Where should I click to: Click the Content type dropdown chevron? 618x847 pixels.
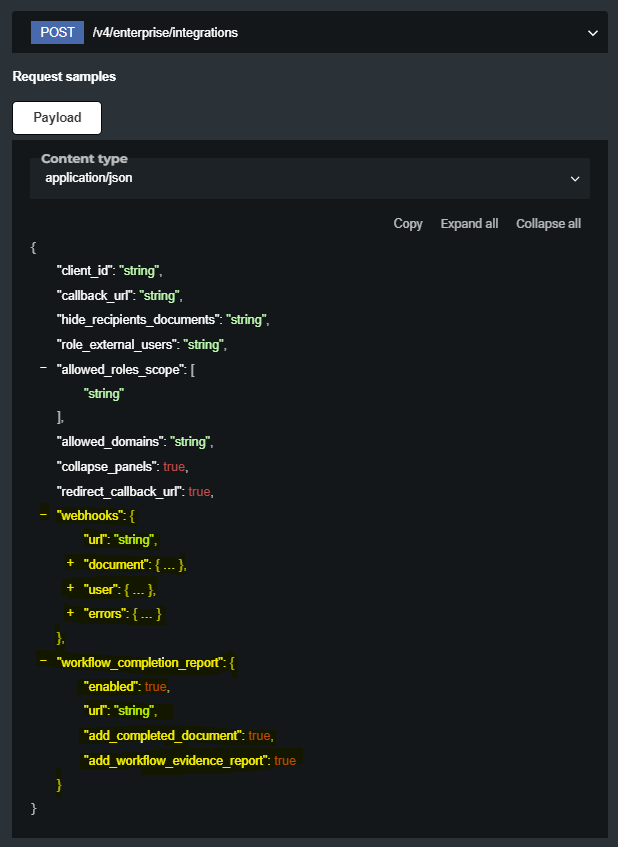[x=575, y=179]
